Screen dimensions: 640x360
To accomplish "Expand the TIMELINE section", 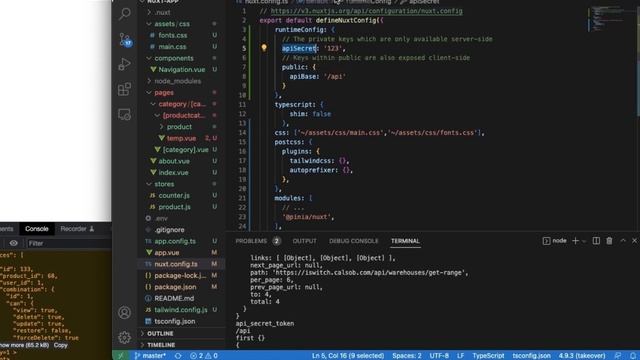I will (161, 345).
